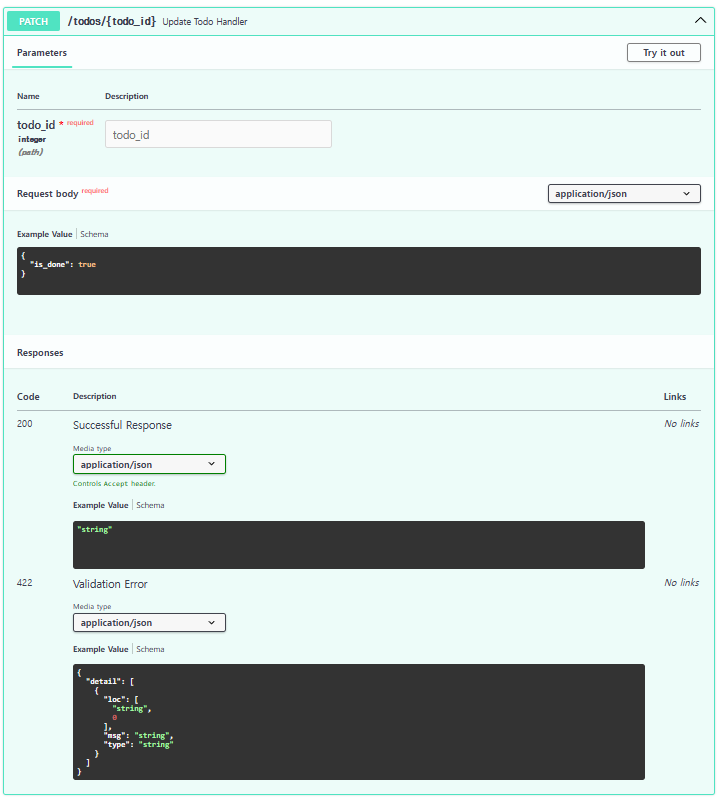Image resolution: width=718 pixels, height=797 pixels.
Task: Open the 200 response media type dropdown
Action: coord(149,464)
